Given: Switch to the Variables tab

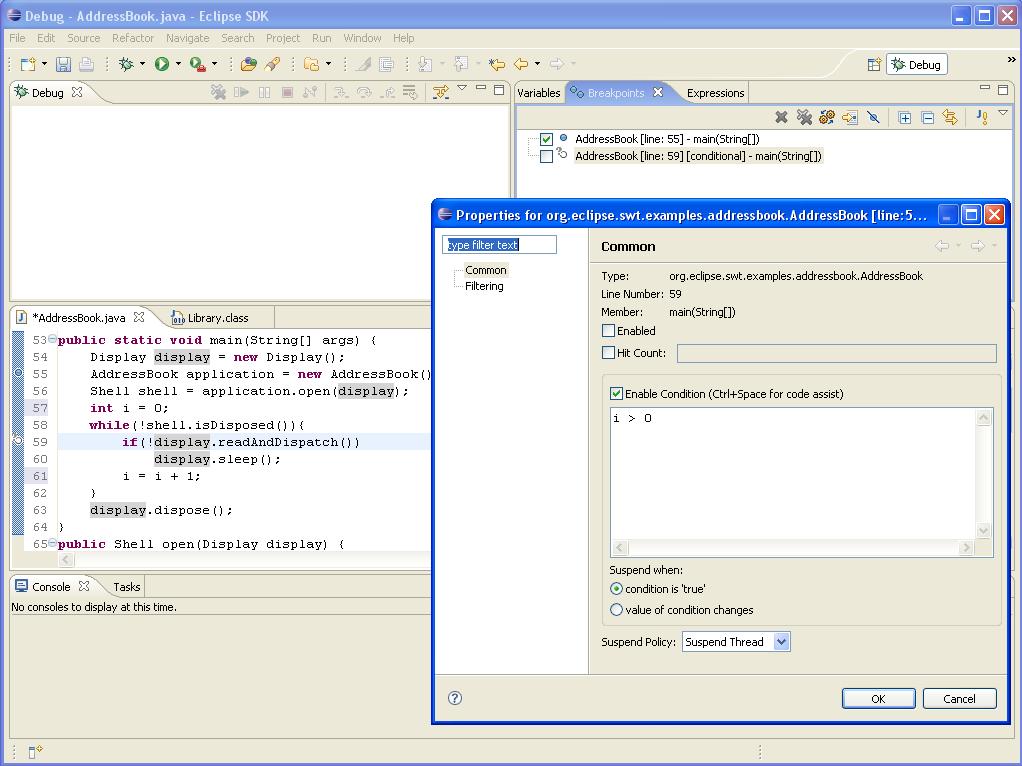Looking at the screenshot, I should coord(538,93).
